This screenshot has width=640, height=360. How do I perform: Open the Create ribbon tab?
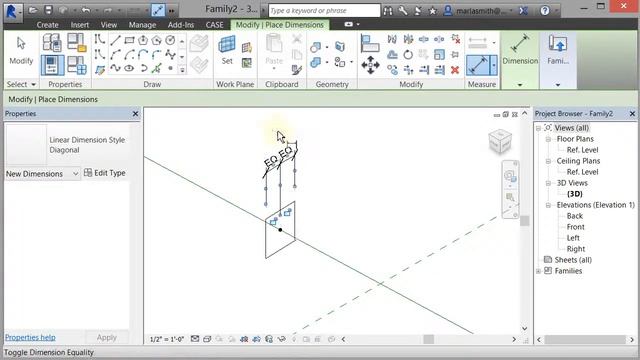point(47,25)
